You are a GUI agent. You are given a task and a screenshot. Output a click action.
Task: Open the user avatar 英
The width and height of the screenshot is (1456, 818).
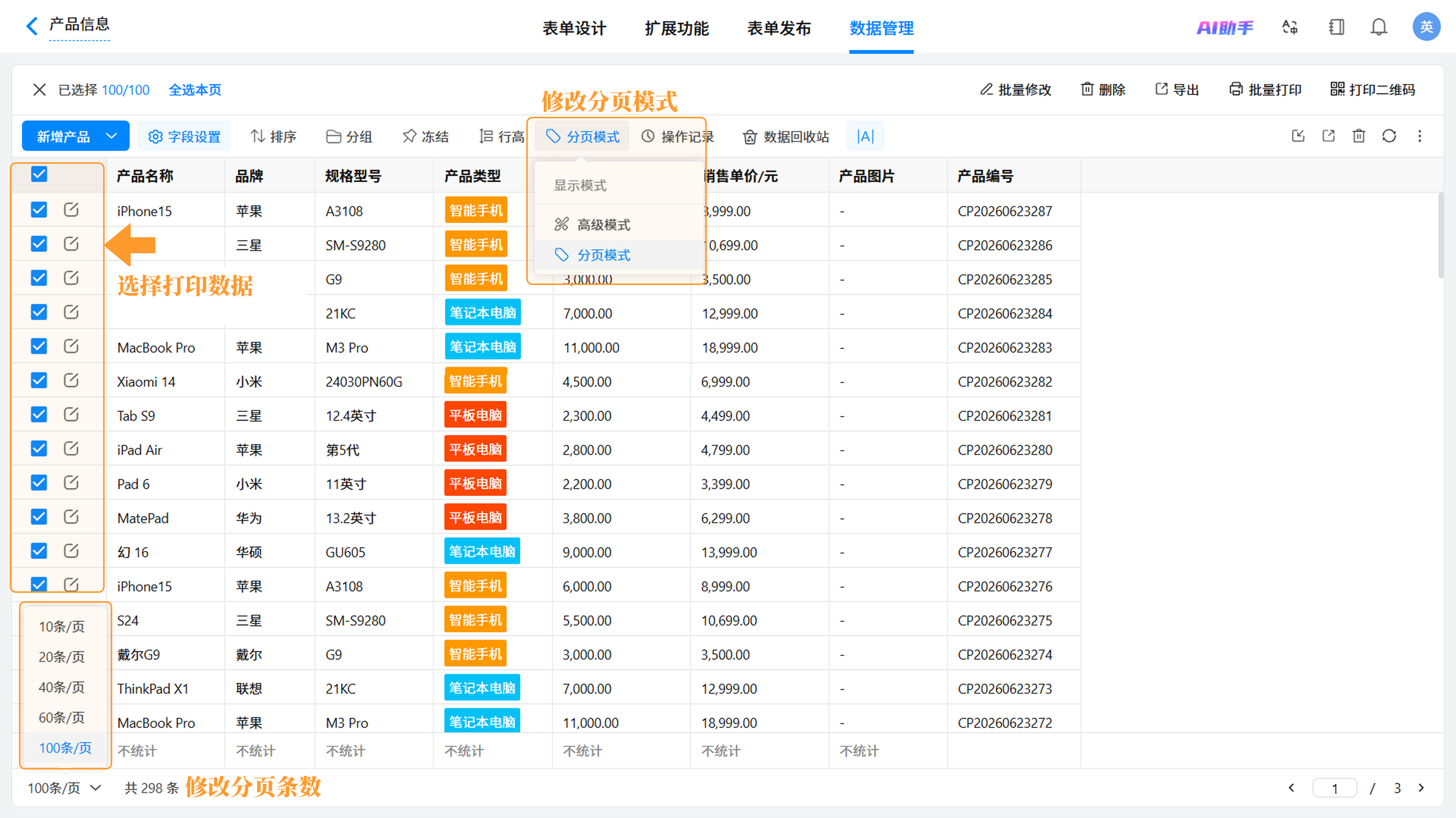pyautogui.click(x=1426, y=27)
